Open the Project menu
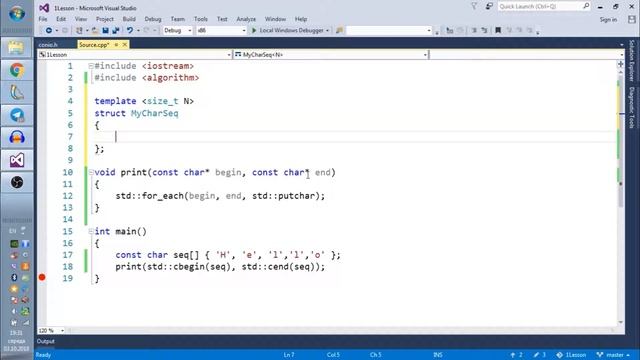 coord(105,19)
